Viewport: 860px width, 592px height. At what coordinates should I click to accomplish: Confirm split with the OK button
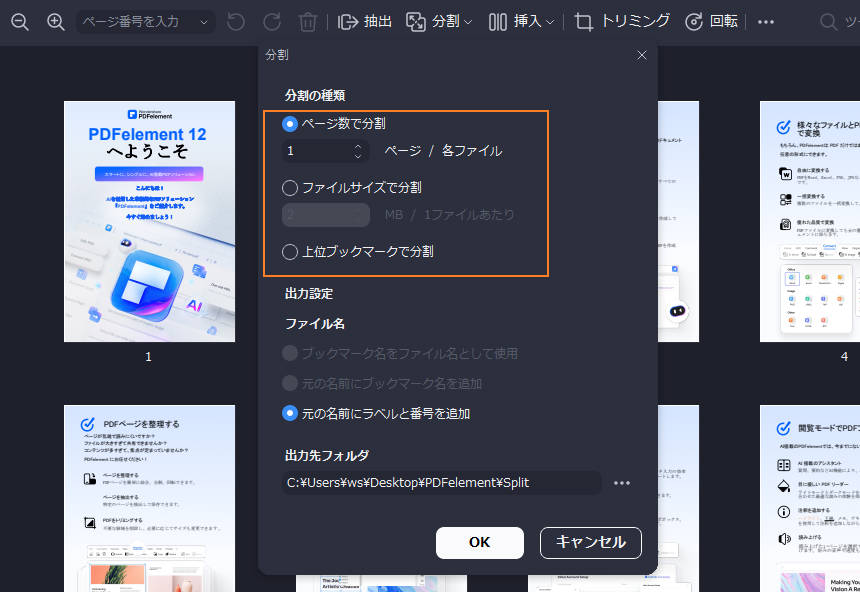click(479, 543)
